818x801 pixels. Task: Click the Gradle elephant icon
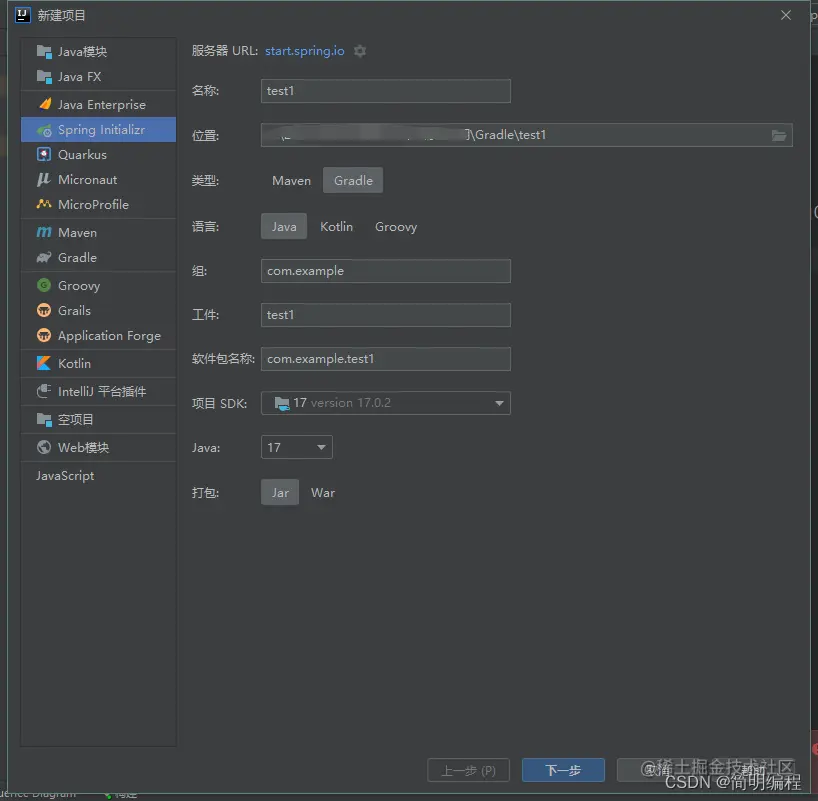click(x=44, y=257)
